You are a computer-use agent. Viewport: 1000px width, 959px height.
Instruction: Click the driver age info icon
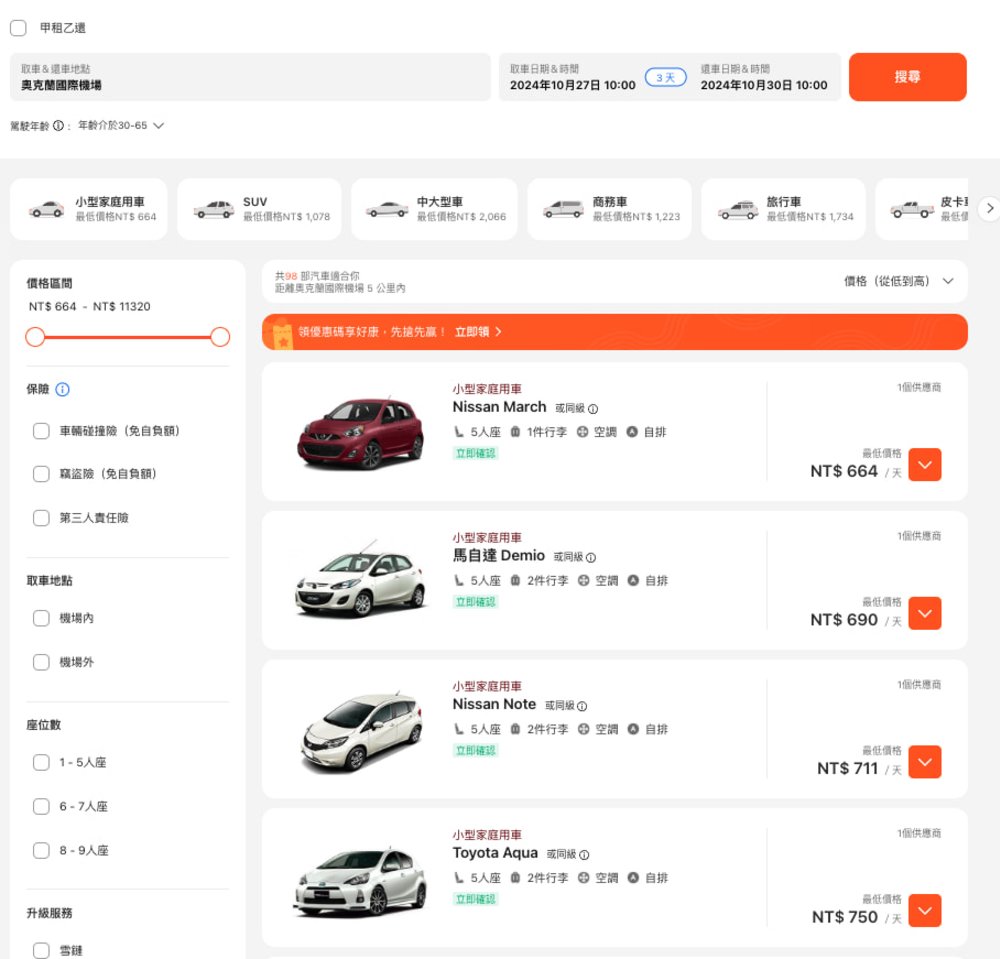tap(58, 126)
